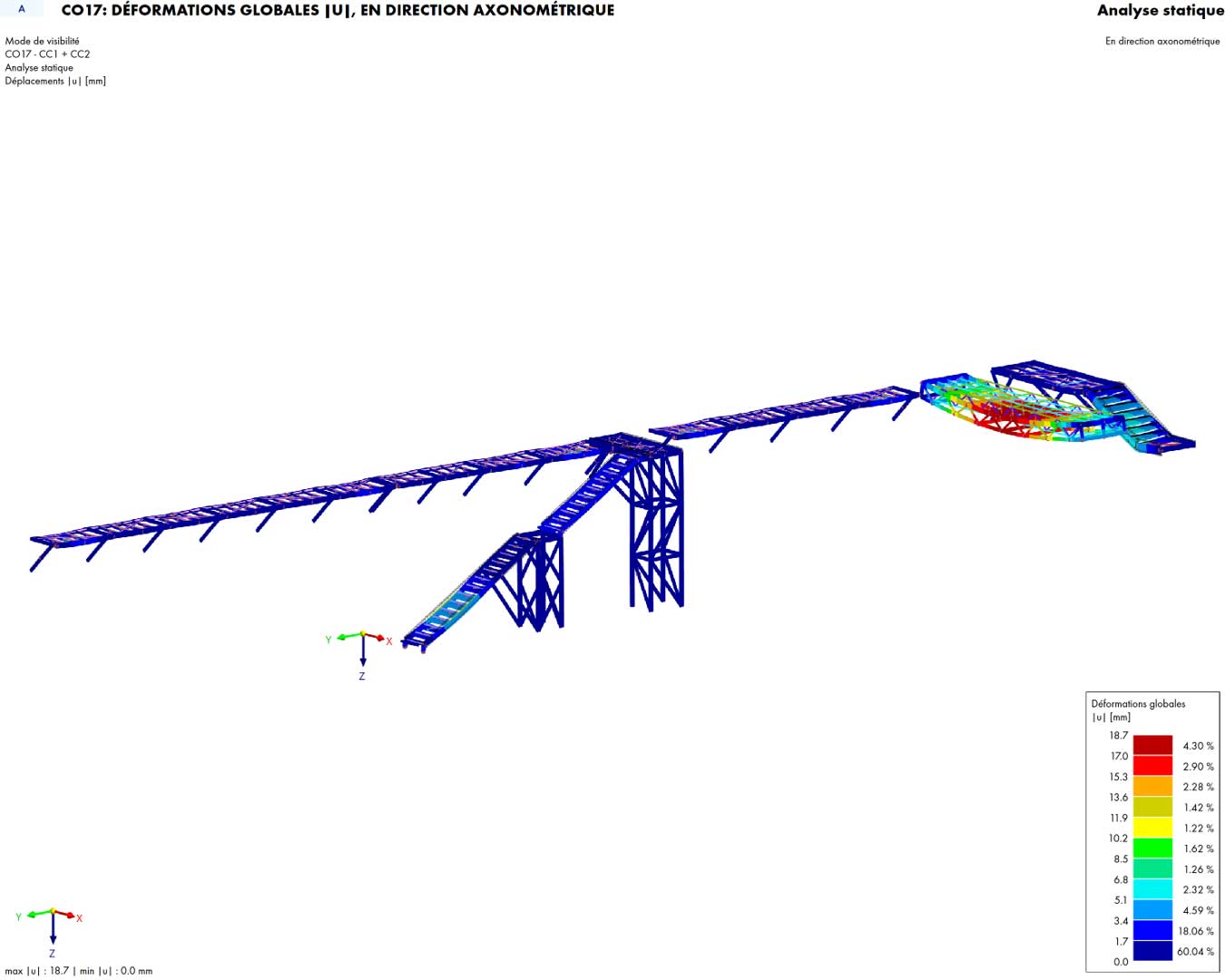Viewport: 1225px width, 980px height.
Task: Click the 18.7 maximum value in legend
Action: [1118, 736]
